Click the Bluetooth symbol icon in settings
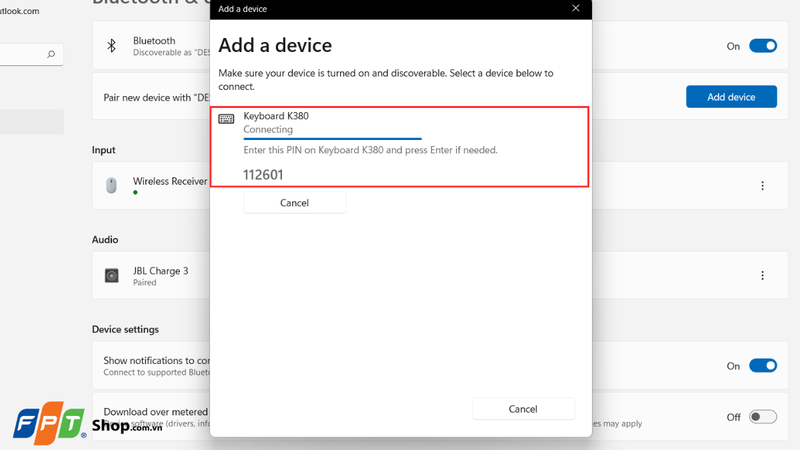 click(x=111, y=46)
